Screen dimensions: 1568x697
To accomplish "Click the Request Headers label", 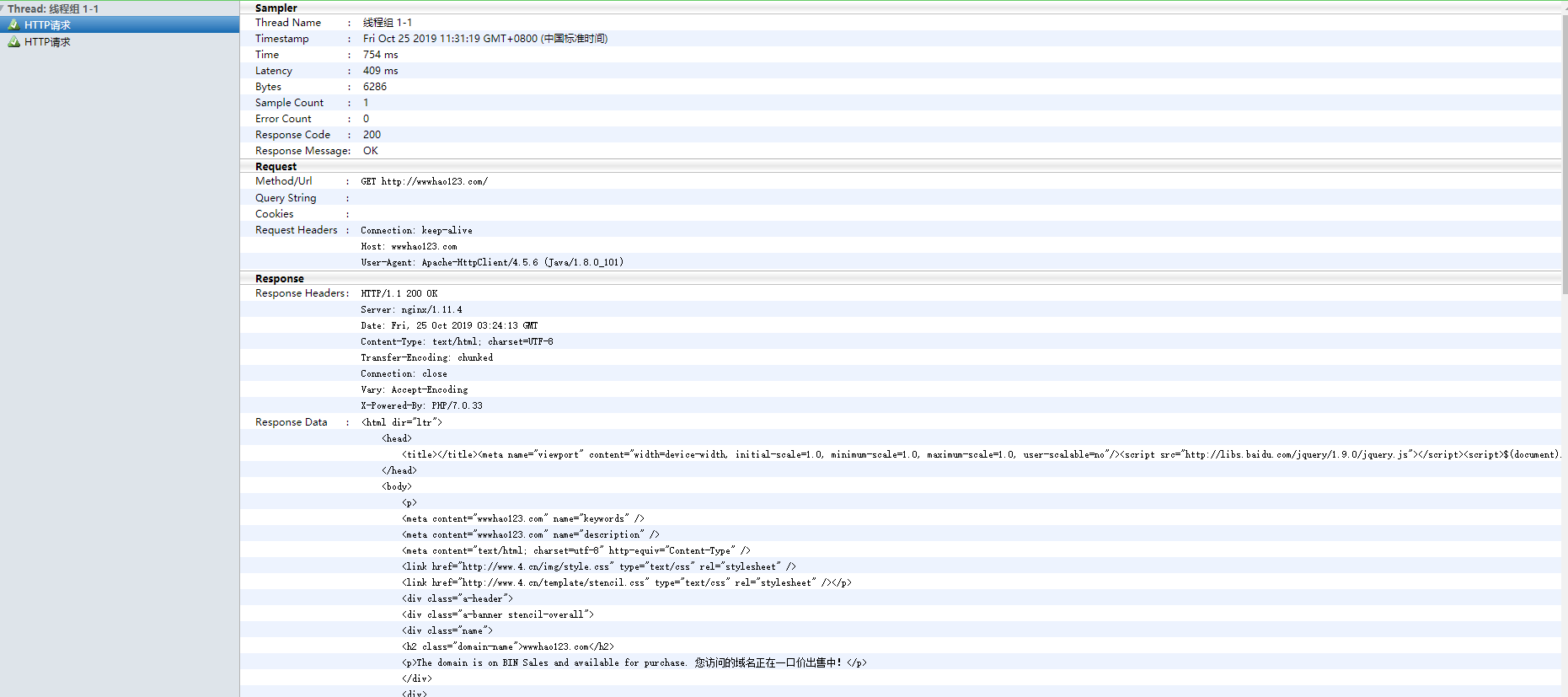I will pos(297,230).
